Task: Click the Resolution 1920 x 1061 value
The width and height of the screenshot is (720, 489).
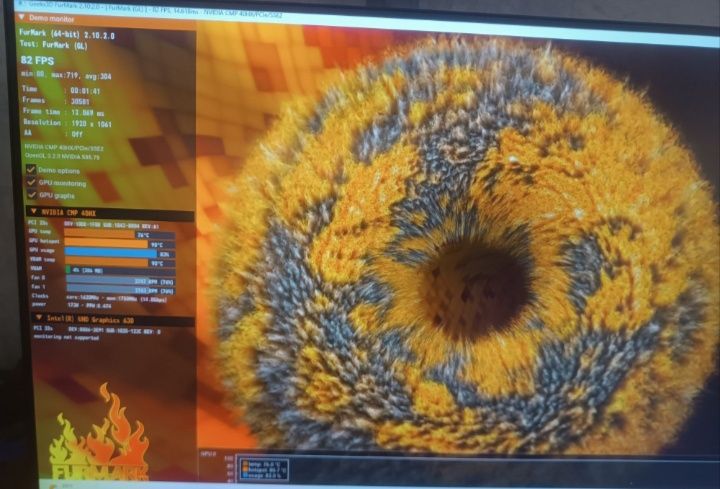Action: [x=91, y=124]
